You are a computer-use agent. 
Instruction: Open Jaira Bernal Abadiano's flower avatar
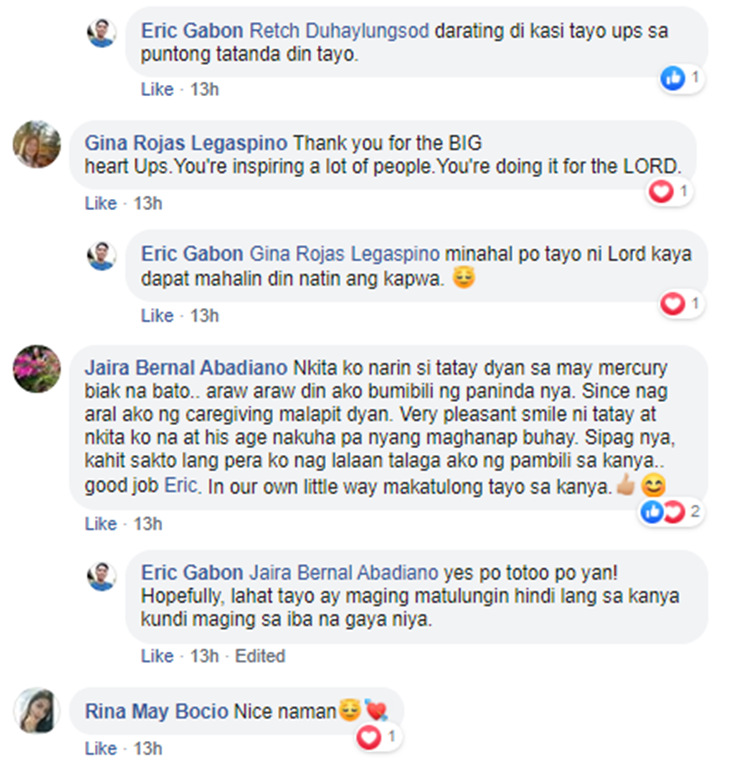tap(37, 369)
